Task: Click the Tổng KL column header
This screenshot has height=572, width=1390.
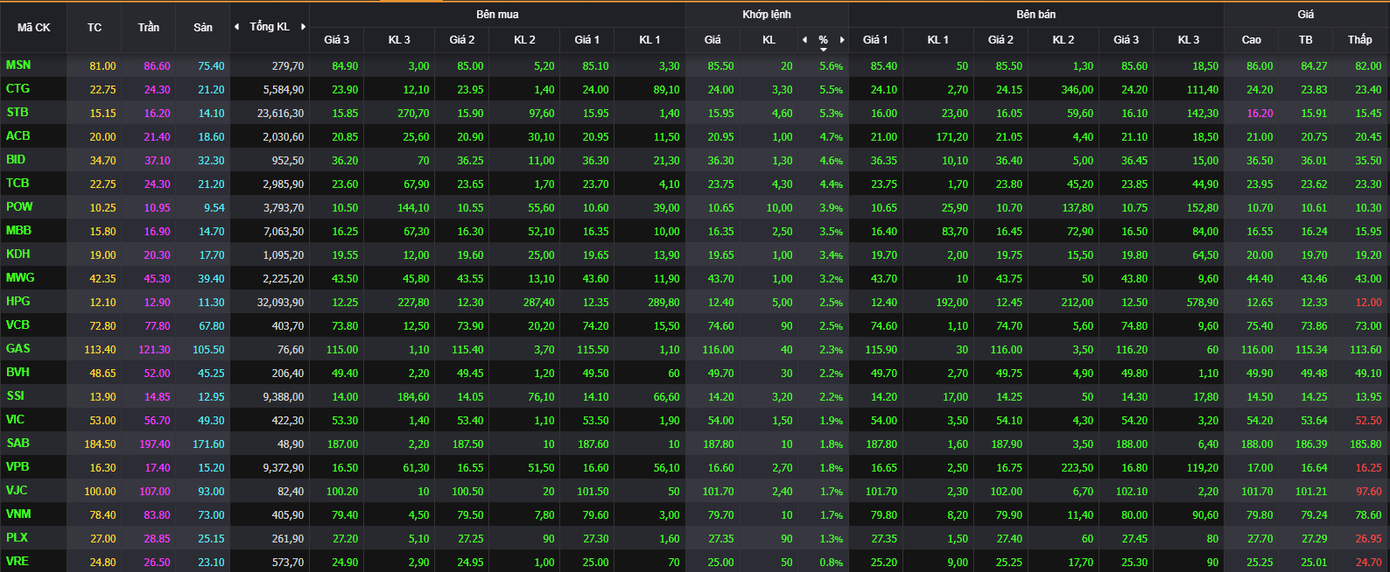Action: (x=269, y=27)
